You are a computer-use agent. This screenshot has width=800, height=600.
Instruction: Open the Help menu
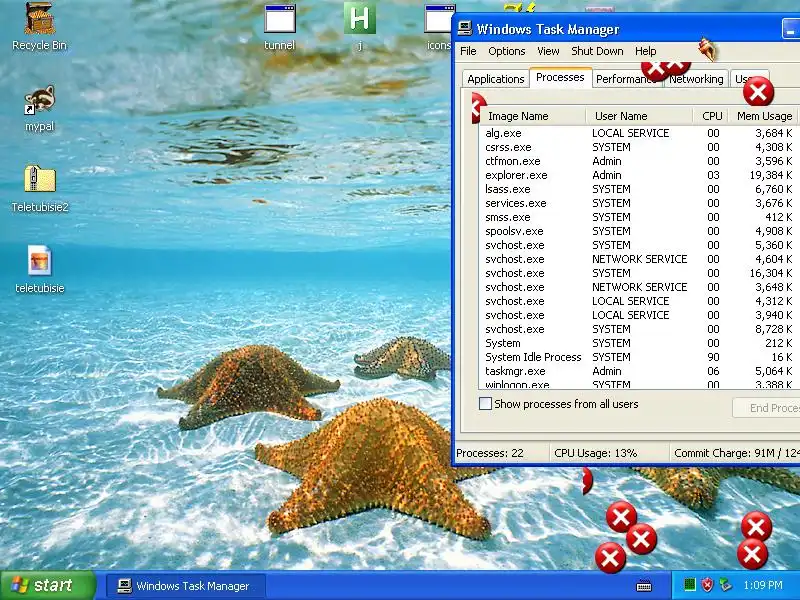(x=645, y=51)
